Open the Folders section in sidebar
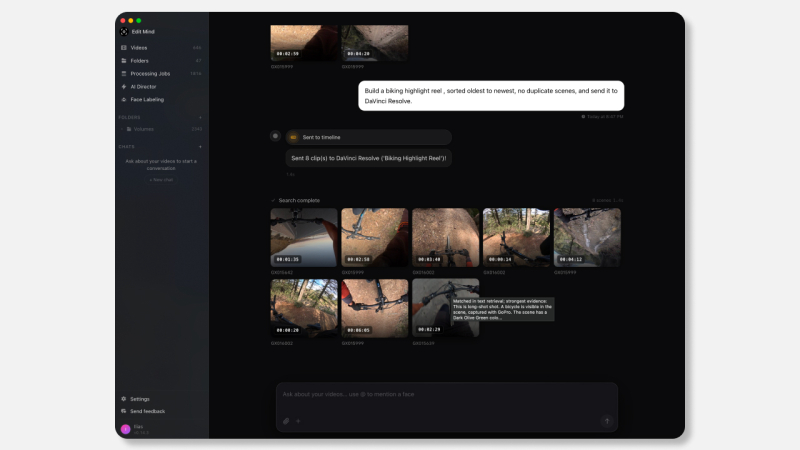Image resolution: width=800 pixels, height=450 pixels. tap(161, 61)
